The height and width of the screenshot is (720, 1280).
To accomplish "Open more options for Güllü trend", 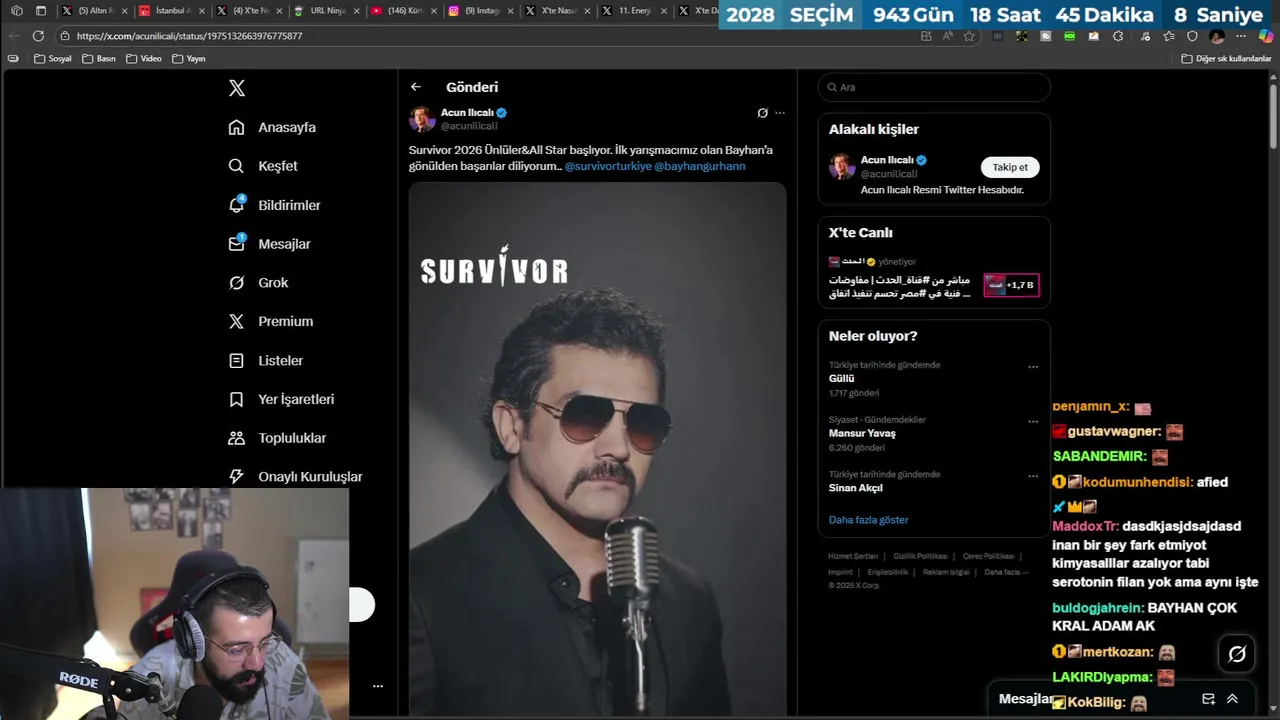I will point(1033,367).
